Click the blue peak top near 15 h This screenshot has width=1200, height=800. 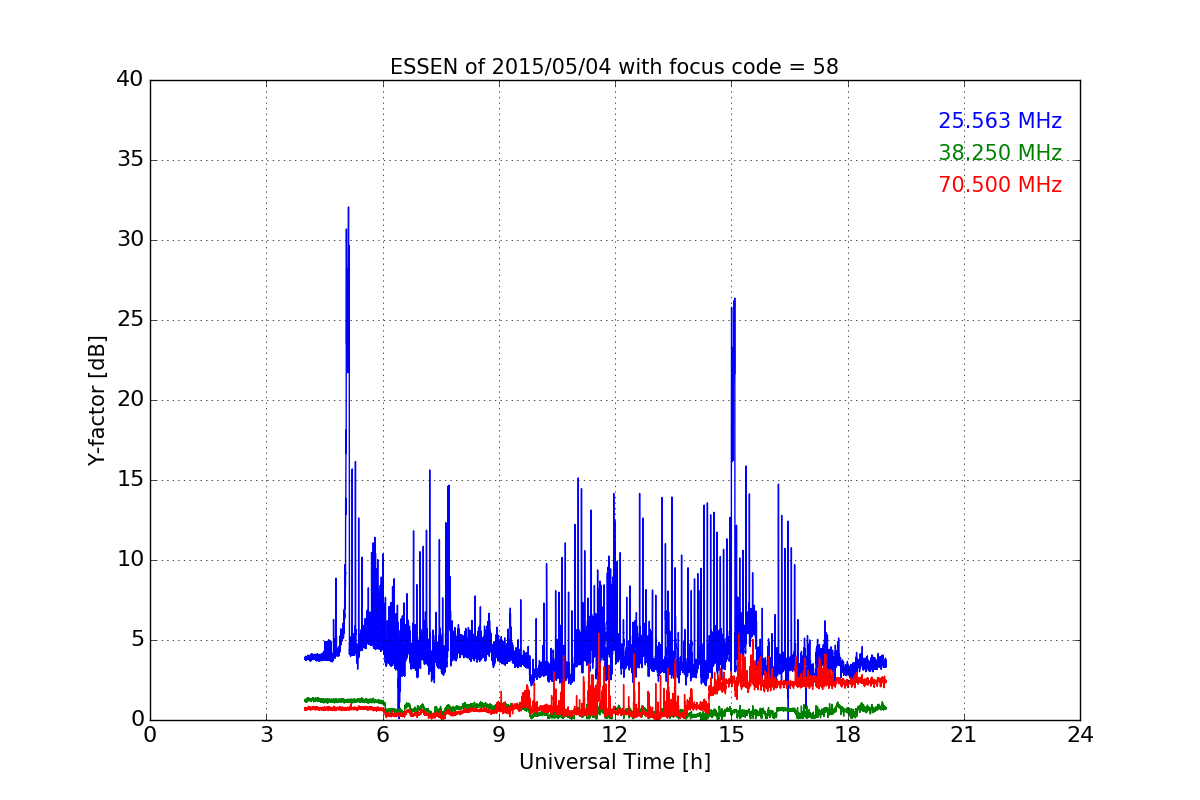click(734, 299)
